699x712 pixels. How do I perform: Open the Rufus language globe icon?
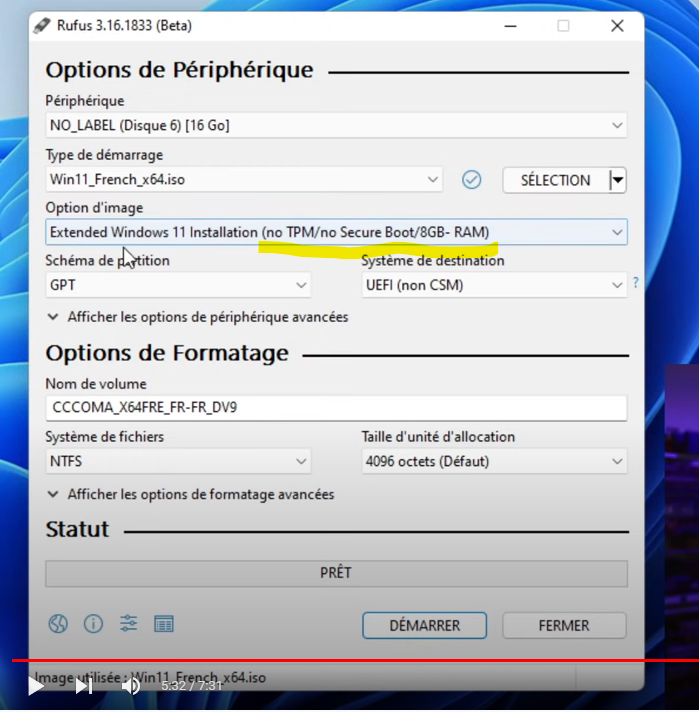pos(58,623)
